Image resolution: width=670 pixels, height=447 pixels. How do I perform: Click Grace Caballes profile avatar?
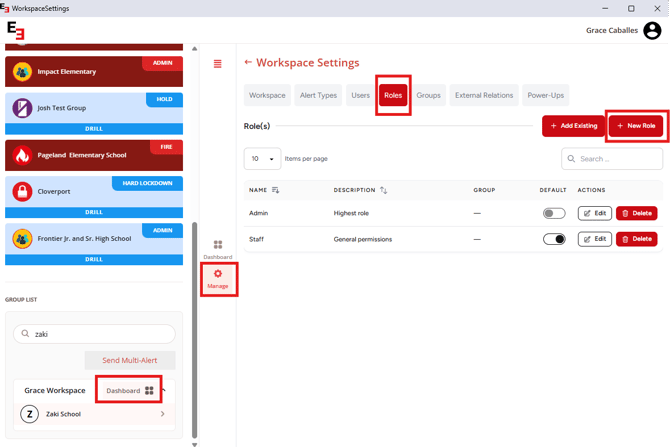point(652,31)
